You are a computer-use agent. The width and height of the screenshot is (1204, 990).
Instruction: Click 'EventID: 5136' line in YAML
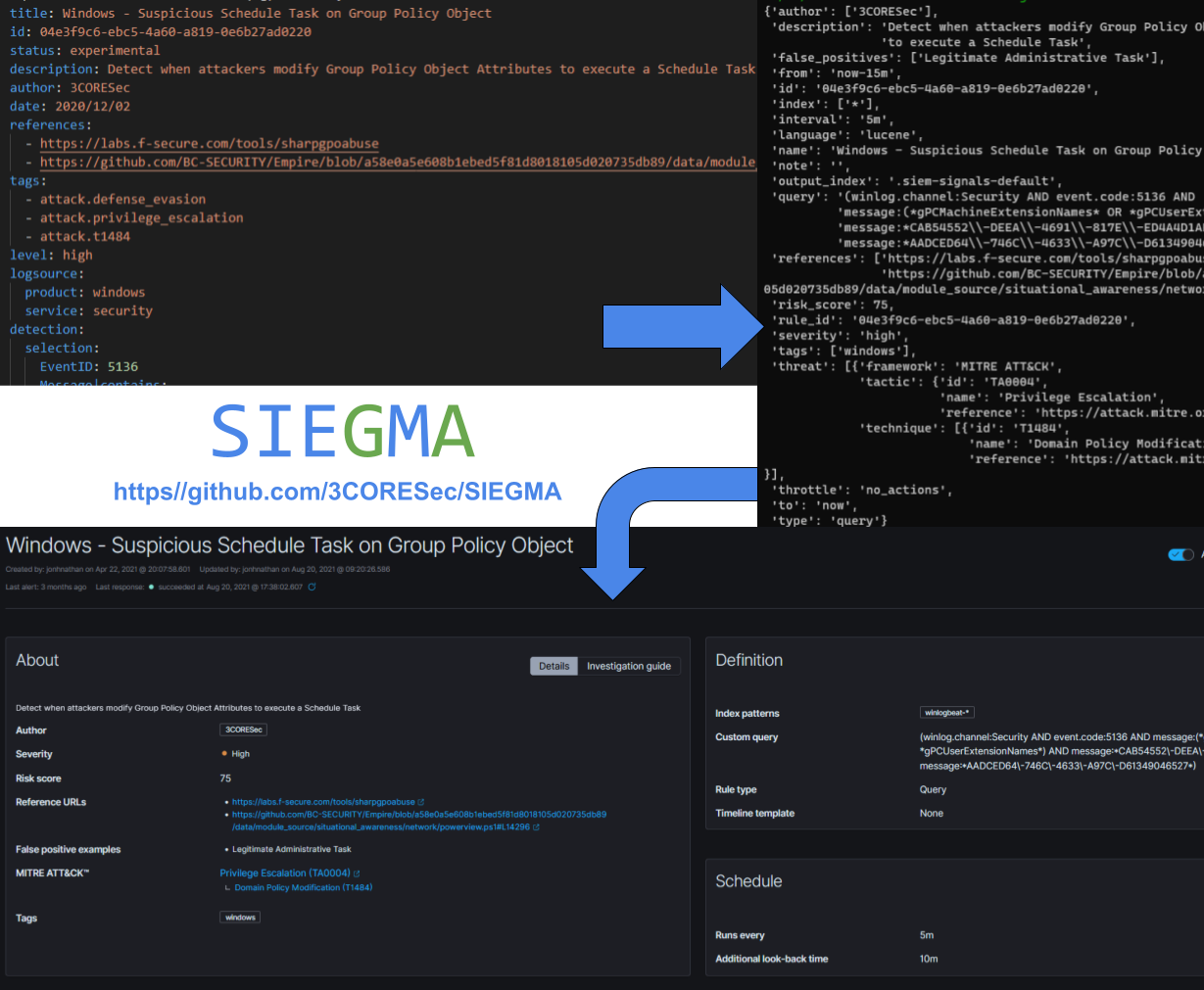point(89,366)
